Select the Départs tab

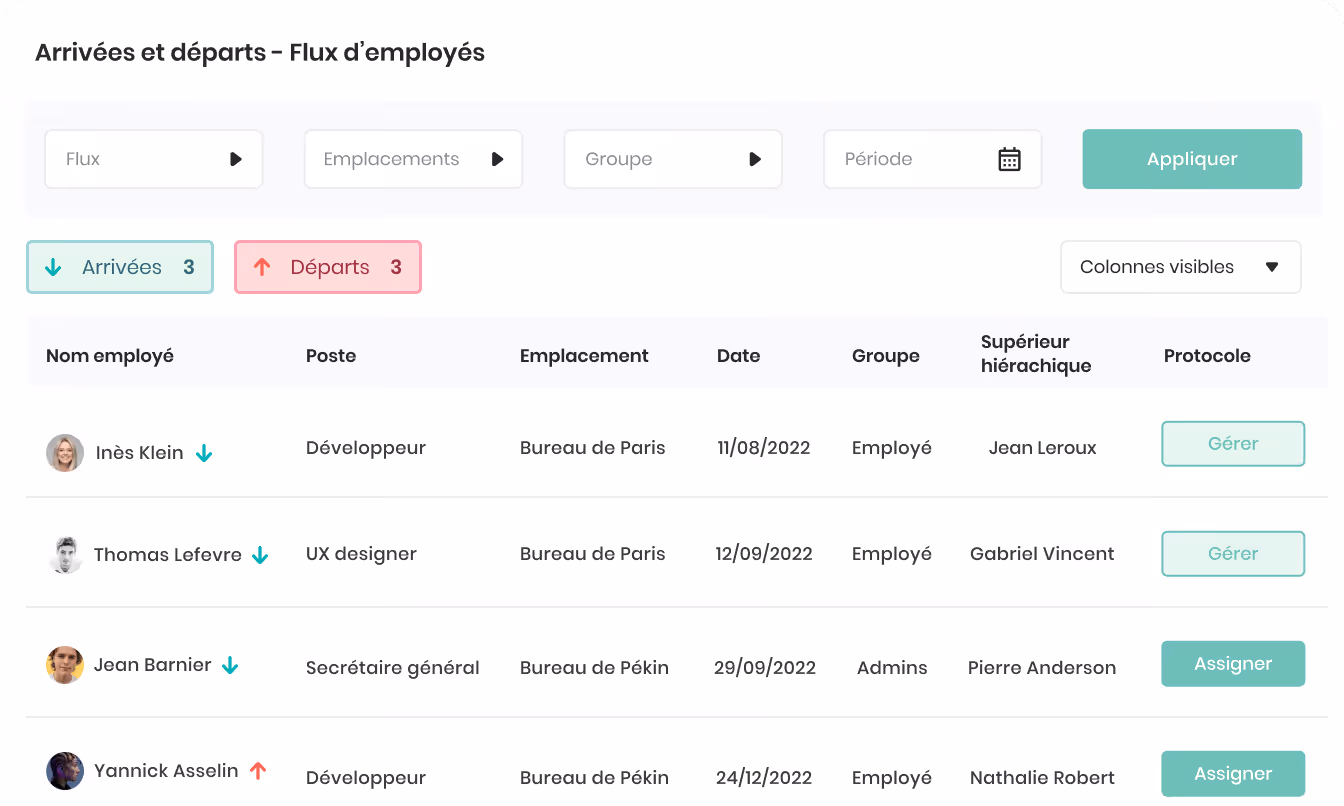pyautogui.click(x=328, y=267)
